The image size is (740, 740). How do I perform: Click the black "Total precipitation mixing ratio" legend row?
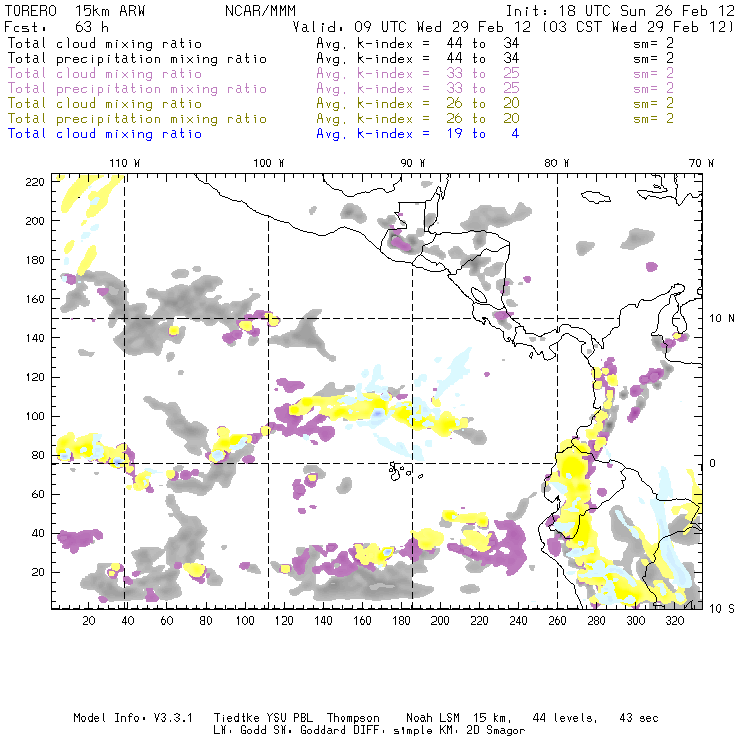340,59
